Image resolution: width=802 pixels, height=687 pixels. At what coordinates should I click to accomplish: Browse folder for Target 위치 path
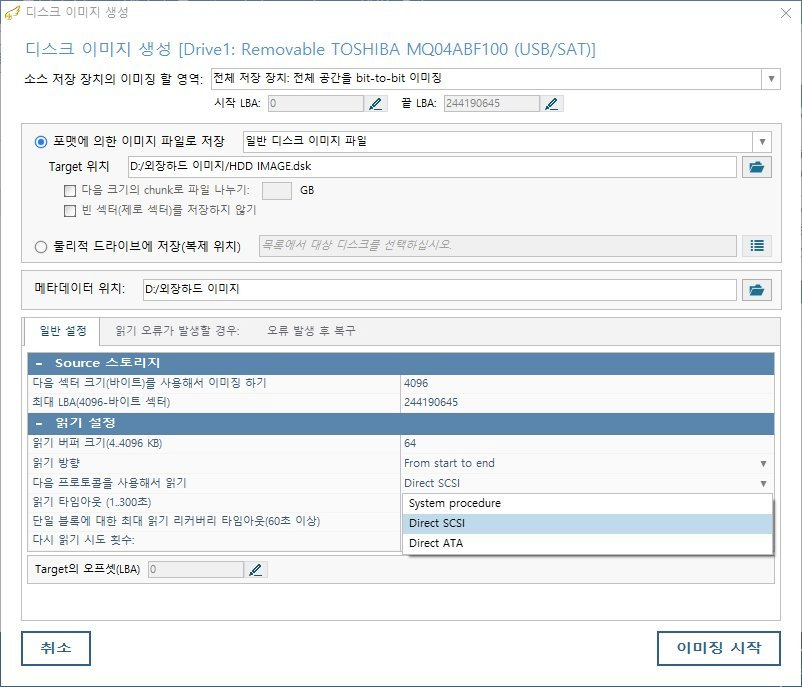756,167
